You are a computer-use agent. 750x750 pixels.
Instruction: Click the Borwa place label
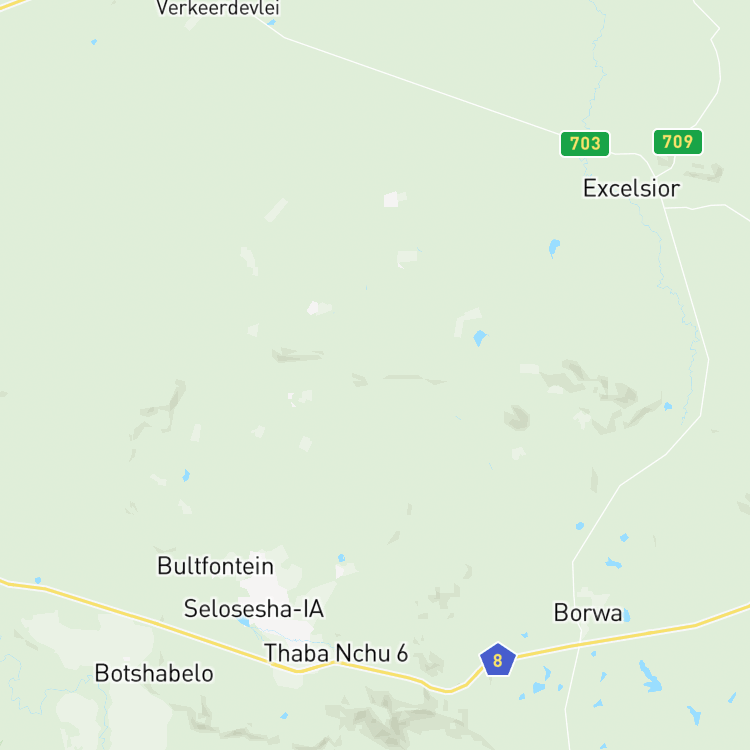click(x=588, y=612)
